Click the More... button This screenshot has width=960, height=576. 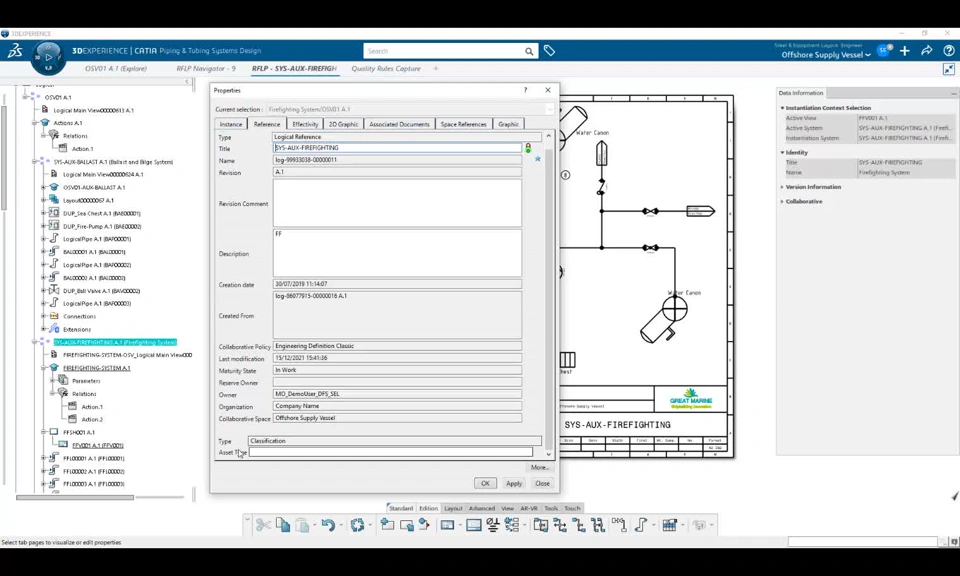tap(539, 468)
